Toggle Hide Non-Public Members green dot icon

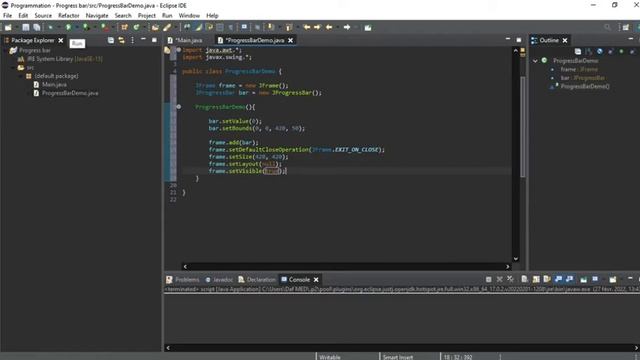point(621,51)
